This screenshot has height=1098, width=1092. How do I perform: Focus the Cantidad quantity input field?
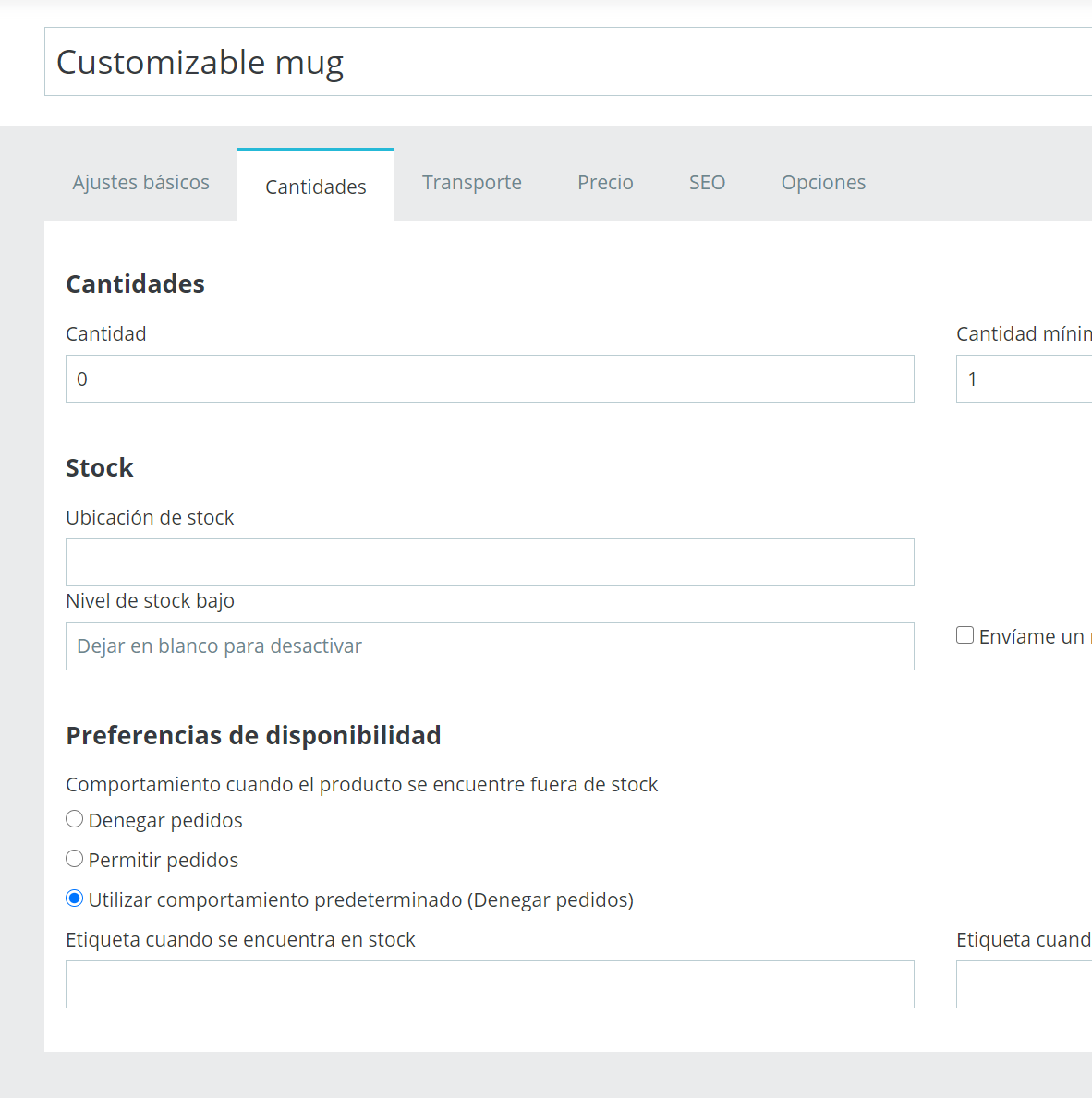pos(490,379)
